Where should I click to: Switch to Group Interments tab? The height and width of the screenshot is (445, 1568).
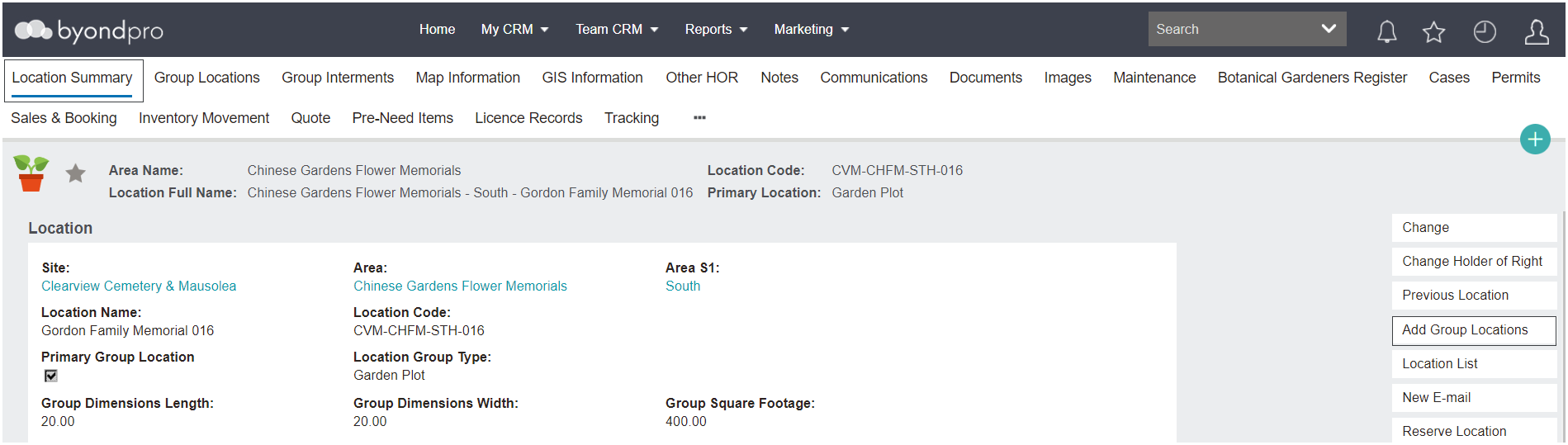[338, 78]
